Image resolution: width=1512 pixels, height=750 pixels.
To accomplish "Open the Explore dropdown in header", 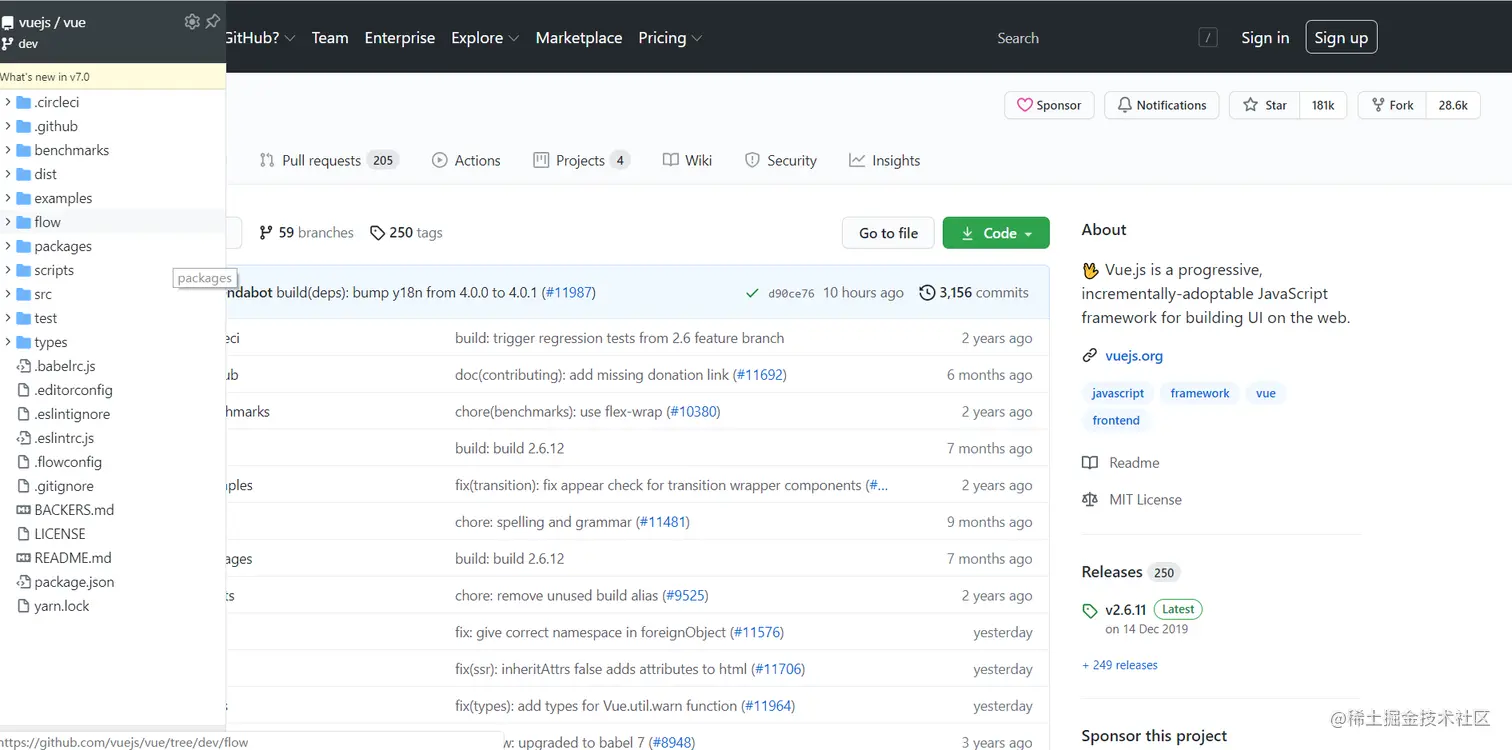I will tap(485, 38).
